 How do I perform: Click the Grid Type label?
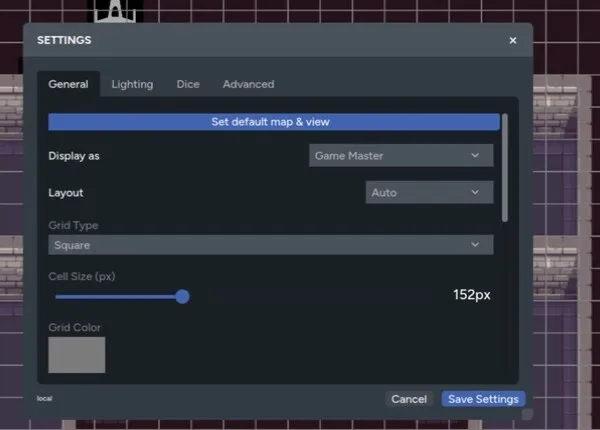point(73,225)
